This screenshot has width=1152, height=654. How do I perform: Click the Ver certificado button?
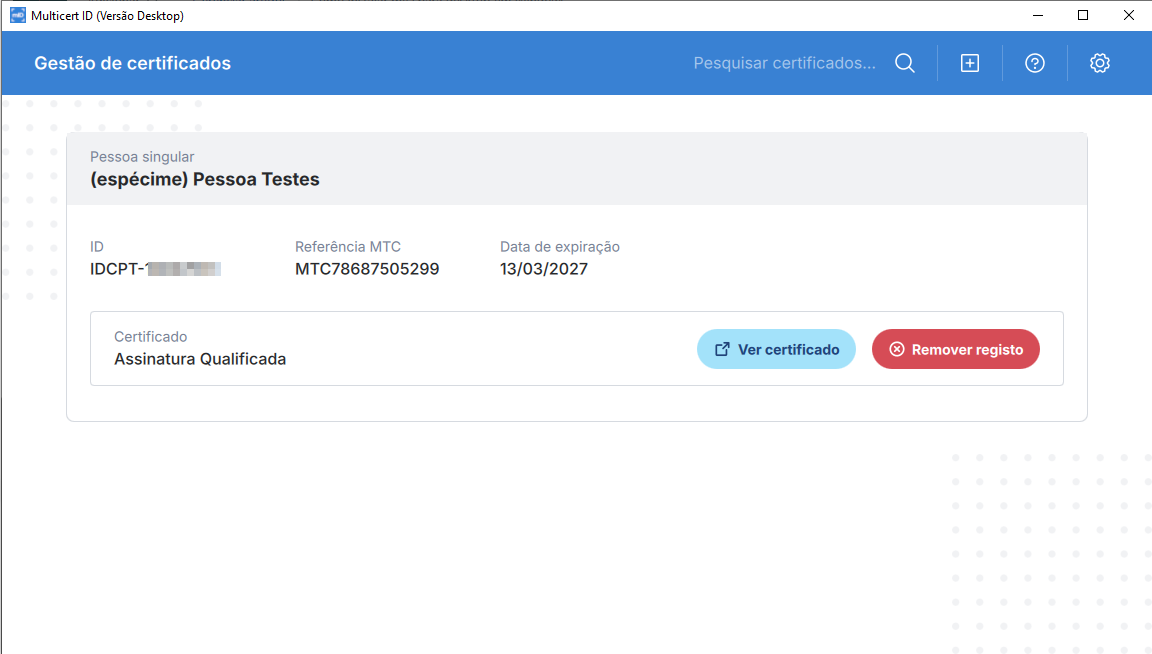(x=776, y=349)
